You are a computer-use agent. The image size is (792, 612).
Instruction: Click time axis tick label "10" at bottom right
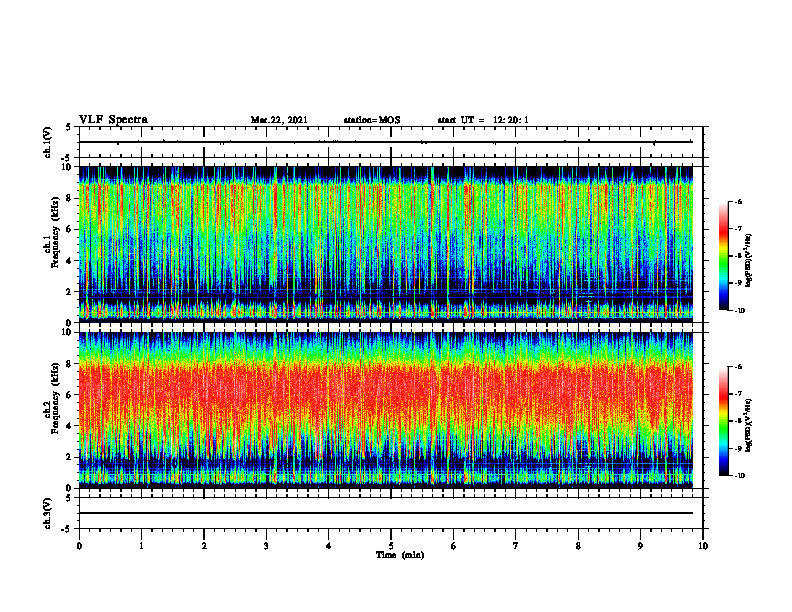tap(703, 546)
